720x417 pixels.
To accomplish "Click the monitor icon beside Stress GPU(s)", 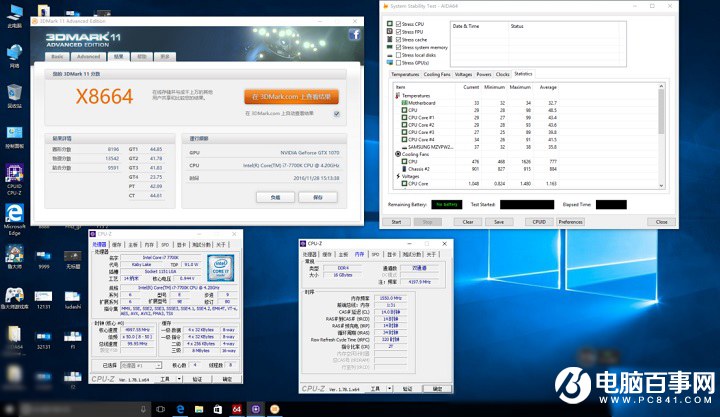I will coord(390,62).
